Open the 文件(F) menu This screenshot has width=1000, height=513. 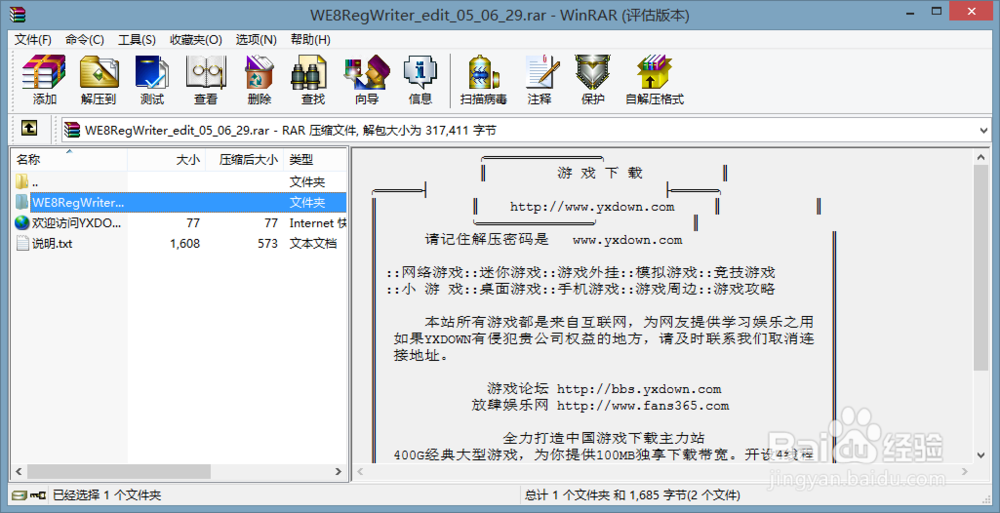(x=33, y=40)
